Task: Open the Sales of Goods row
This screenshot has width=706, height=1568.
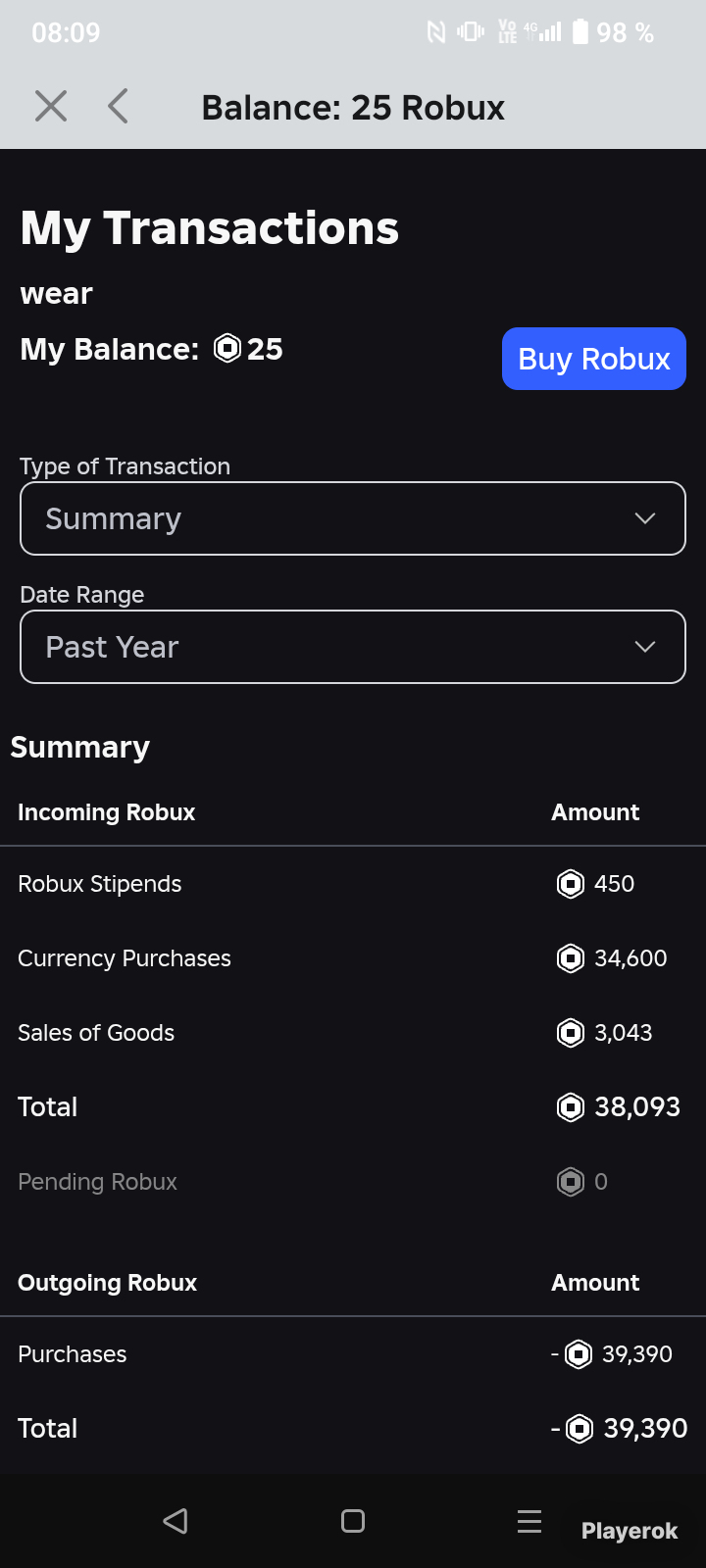Action: (x=353, y=1033)
